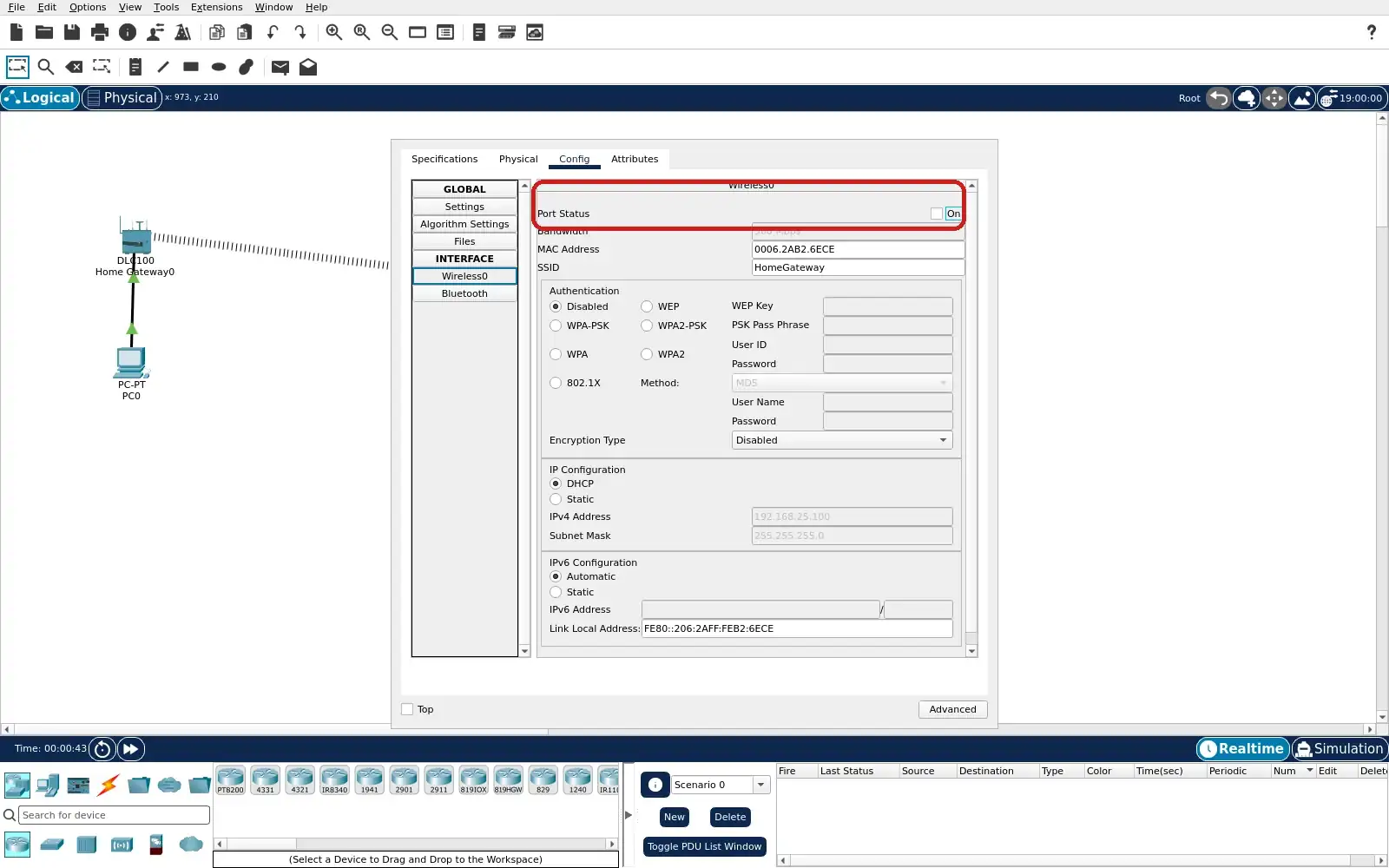Click the Add Simple PDU envelope icon
Viewport: 1389px width, 868px height.
(280, 67)
